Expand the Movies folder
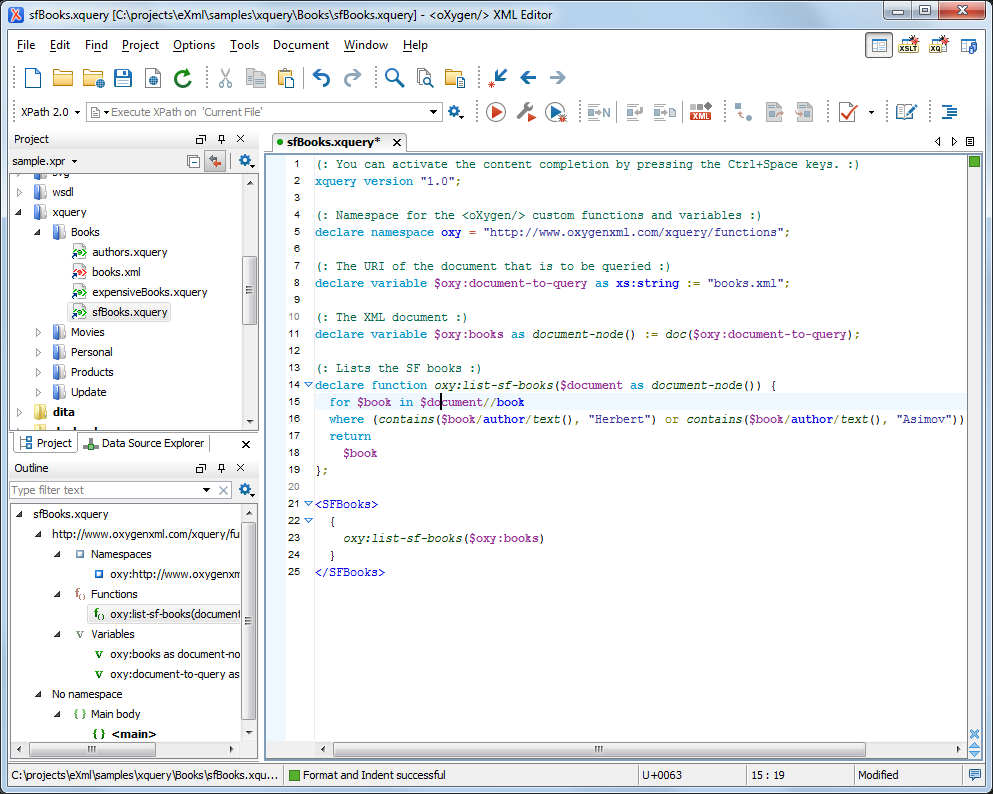This screenshot has width=993, height=794. pos(38,332)
